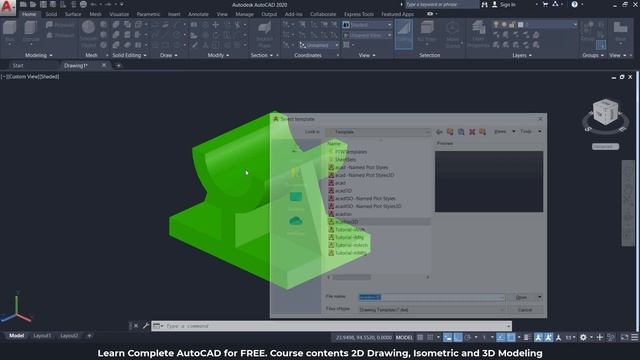Click the delete red X in template dialog
The height and width of the screenshot is (360, 640).
[472, 132]
